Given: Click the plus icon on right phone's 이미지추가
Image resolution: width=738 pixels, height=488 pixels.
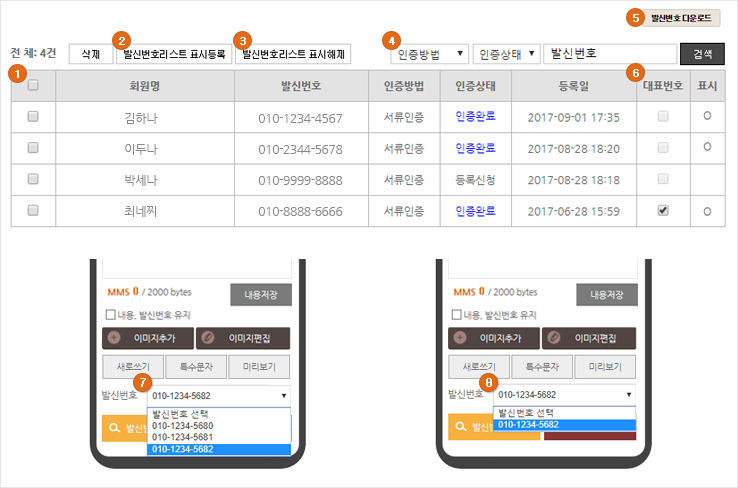Looking at the screenshot, I should click(459, 338).
